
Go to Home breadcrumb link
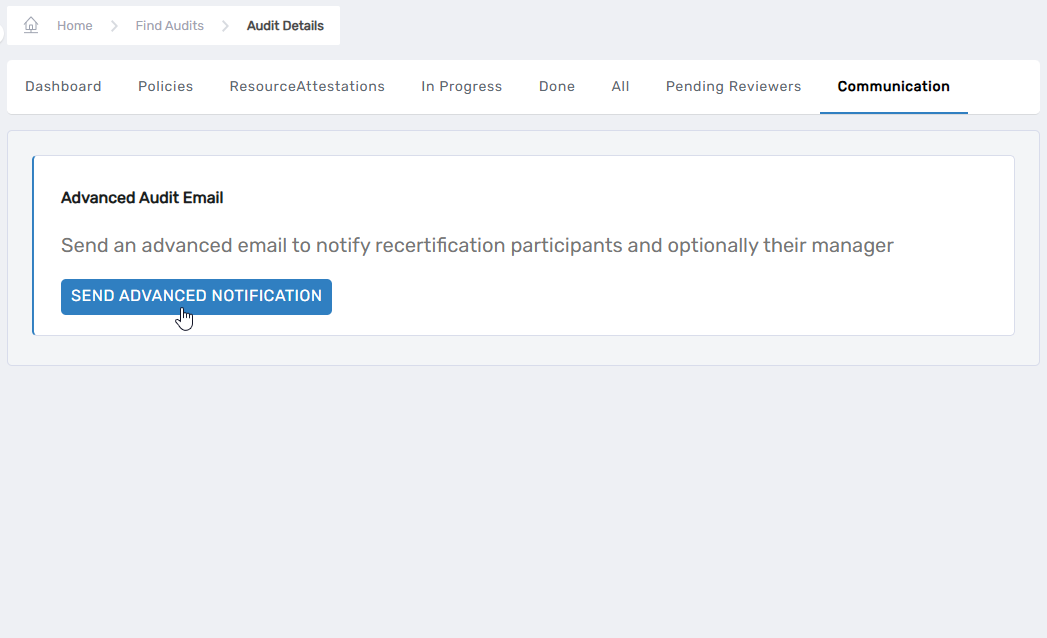[74, 26]
